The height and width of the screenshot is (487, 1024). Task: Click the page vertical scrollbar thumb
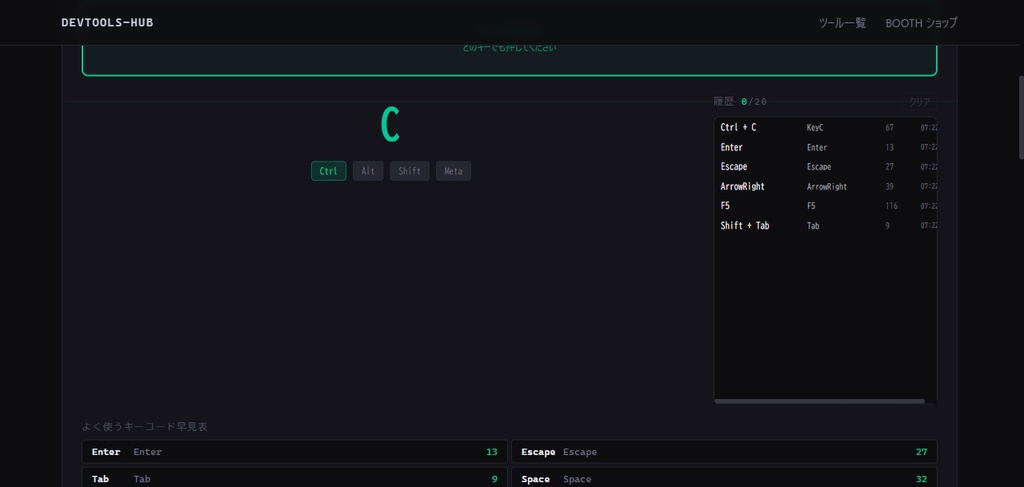1020,116
